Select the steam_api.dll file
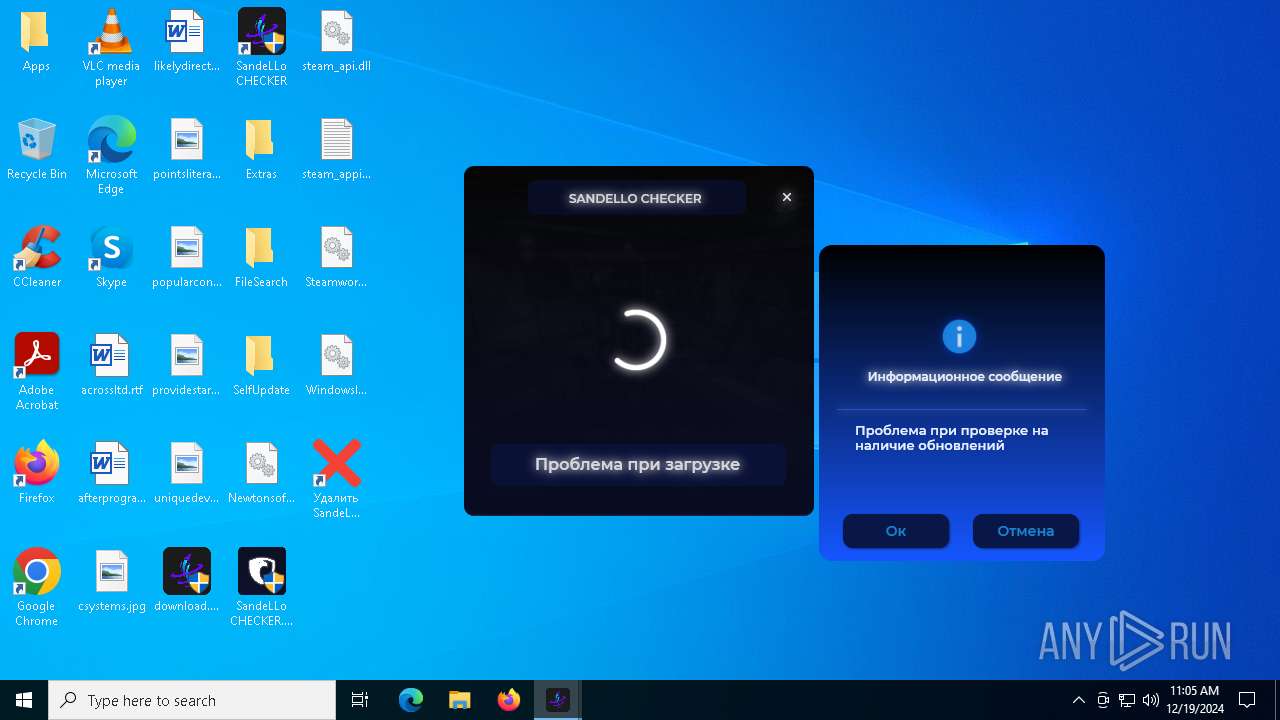This screenshot has width=1280, height=720. (x=336, y=41)
